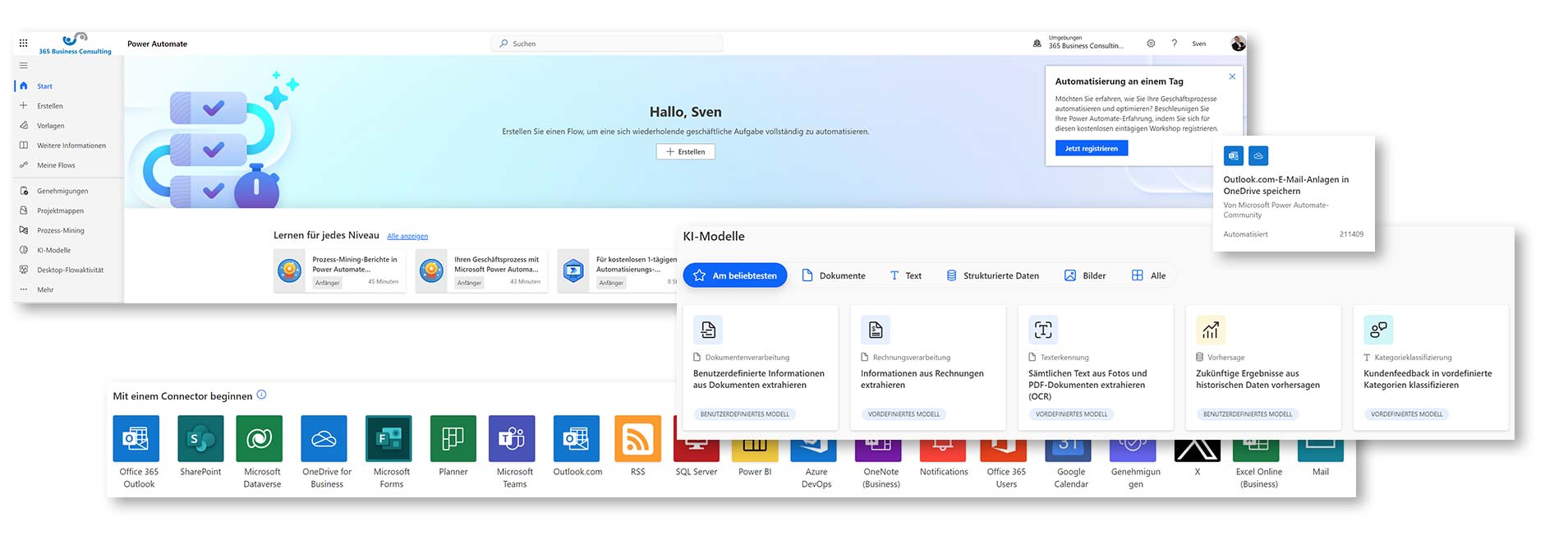
Task: Click Kategorieklassifizierung model card icon
Action: point(1378,330)
